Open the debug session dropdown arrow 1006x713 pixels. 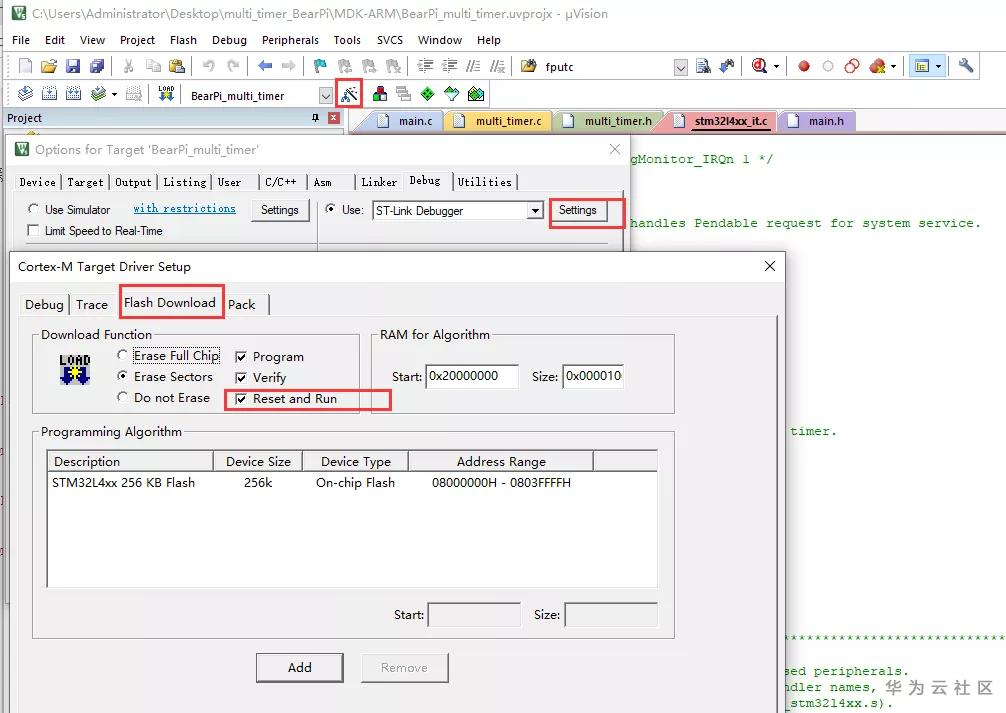click(776, 66)
